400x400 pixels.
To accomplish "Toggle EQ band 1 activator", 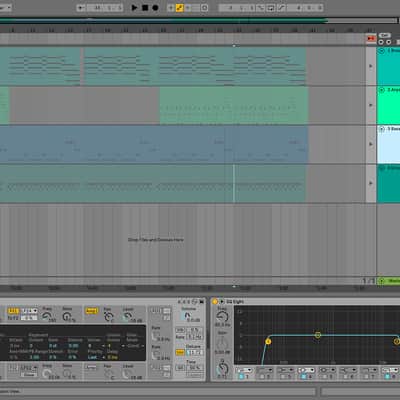I will tap(241, 377).
